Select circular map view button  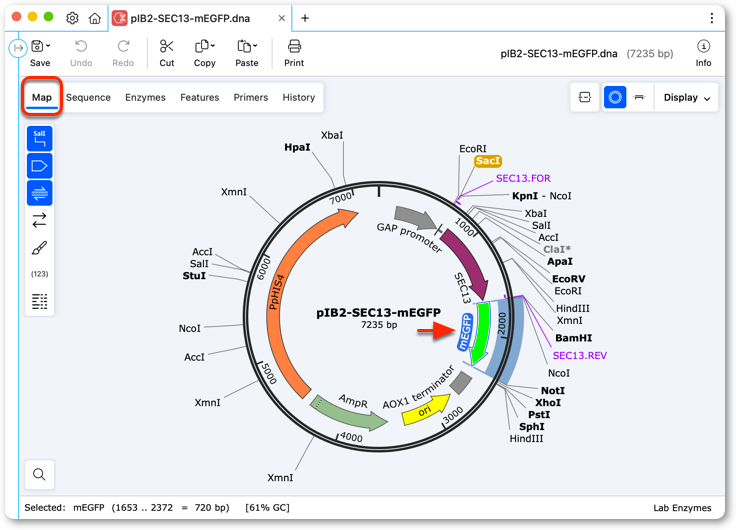[615, 97]
